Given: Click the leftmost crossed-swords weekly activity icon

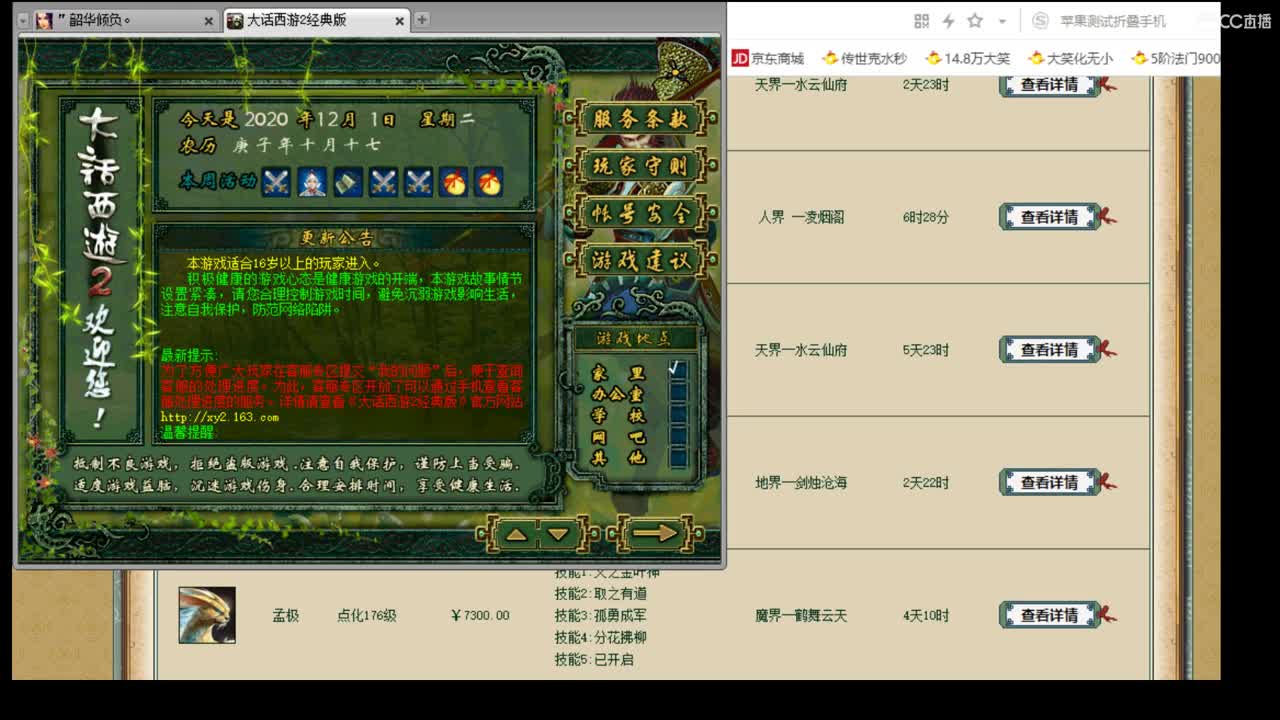Looking at the screenshot, I should [x=276, y=182].
